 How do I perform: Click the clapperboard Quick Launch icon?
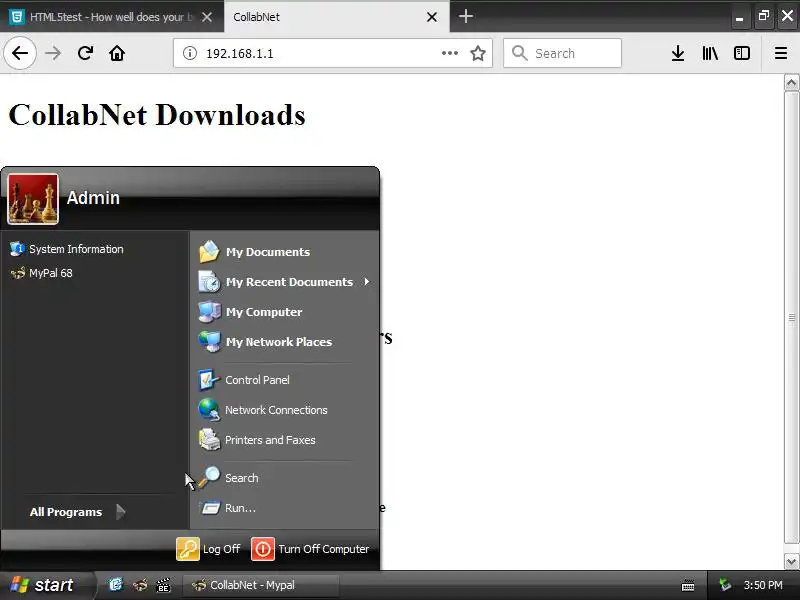[163, 585]
